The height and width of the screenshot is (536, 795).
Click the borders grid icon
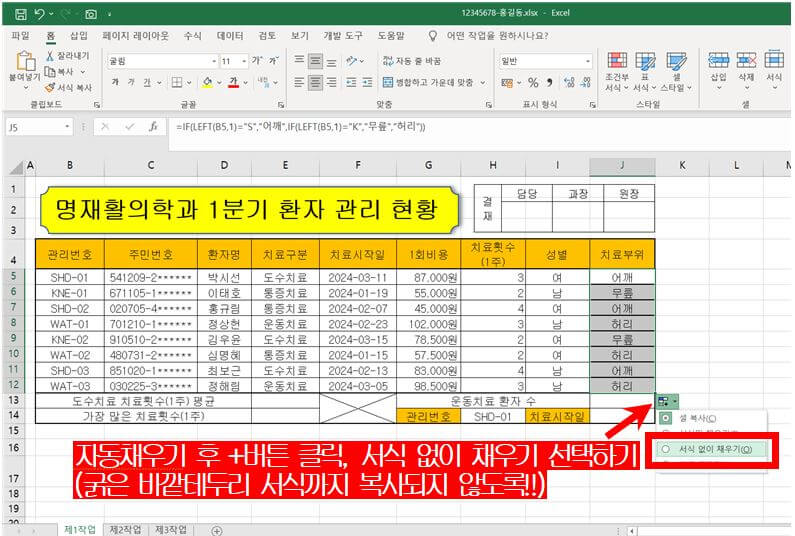176,82
